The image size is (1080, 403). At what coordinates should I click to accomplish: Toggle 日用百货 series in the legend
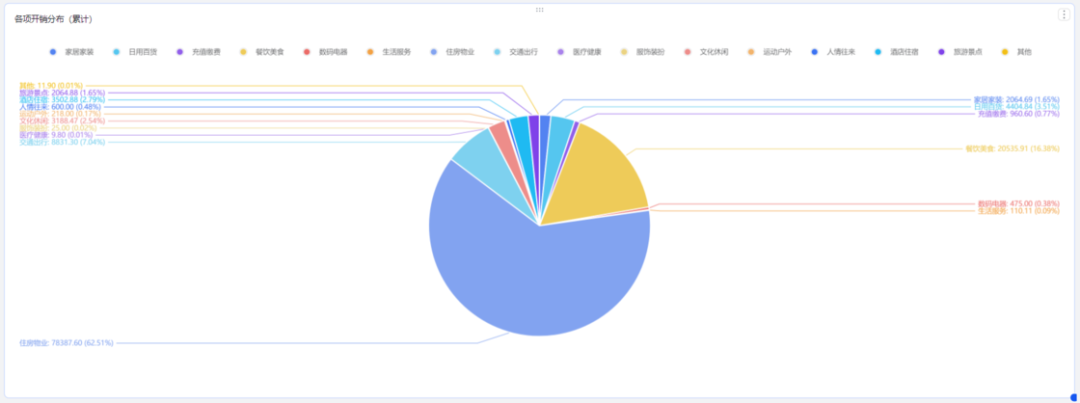(135, 52)
